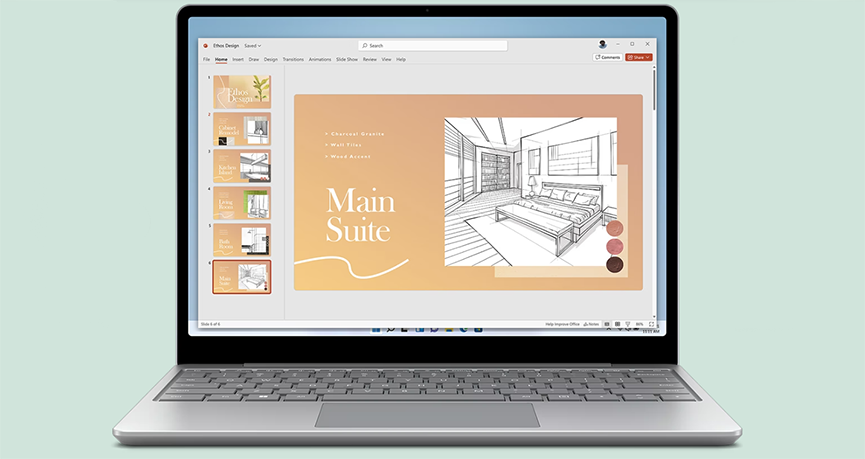Select the Ethos Design title slide thumbnail
Image resolution: width=865 pixels, height=459 pixels.
[x=241, y=91]
